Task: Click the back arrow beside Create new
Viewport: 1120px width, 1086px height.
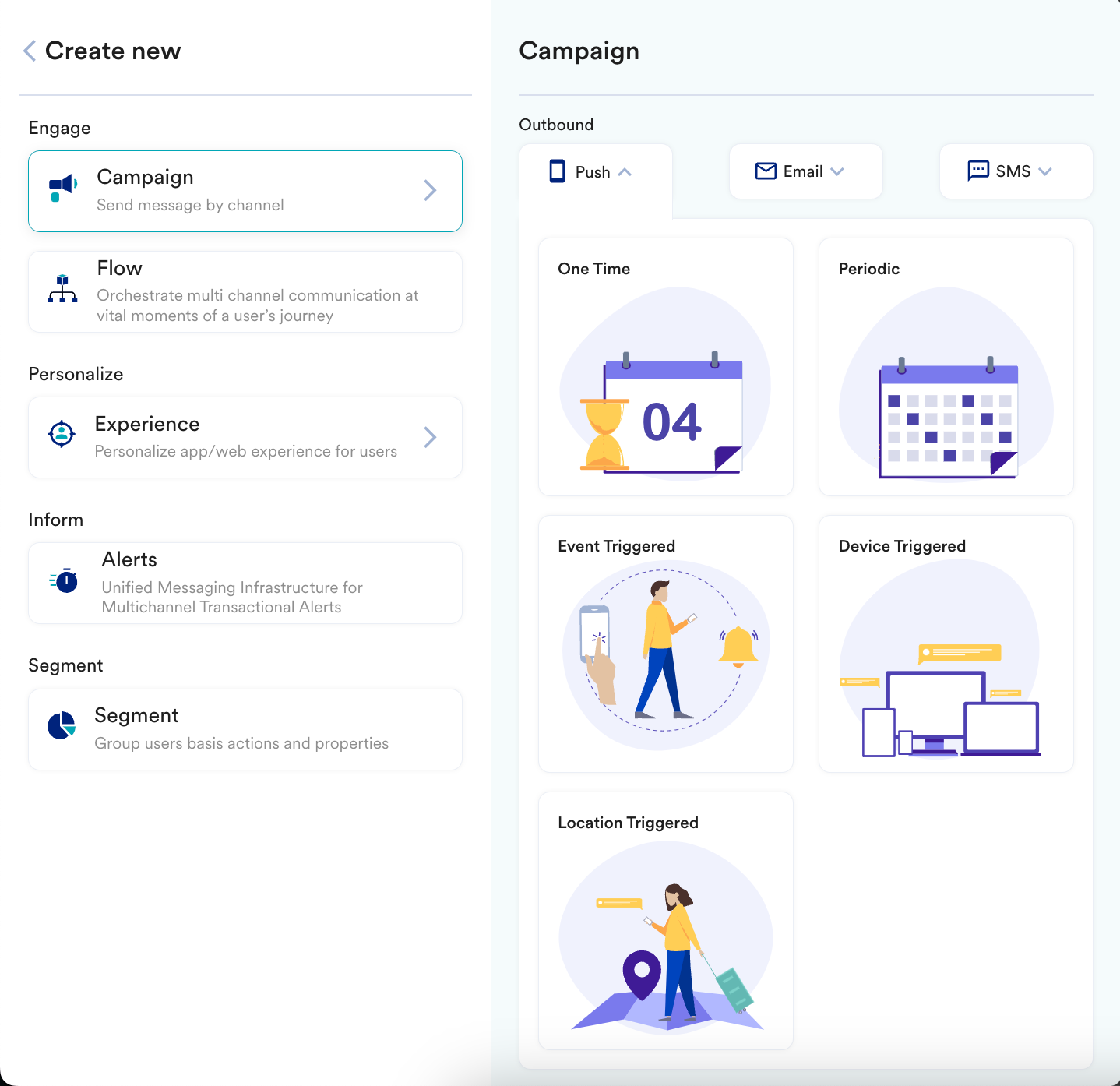Action: [x=30, y=51]
